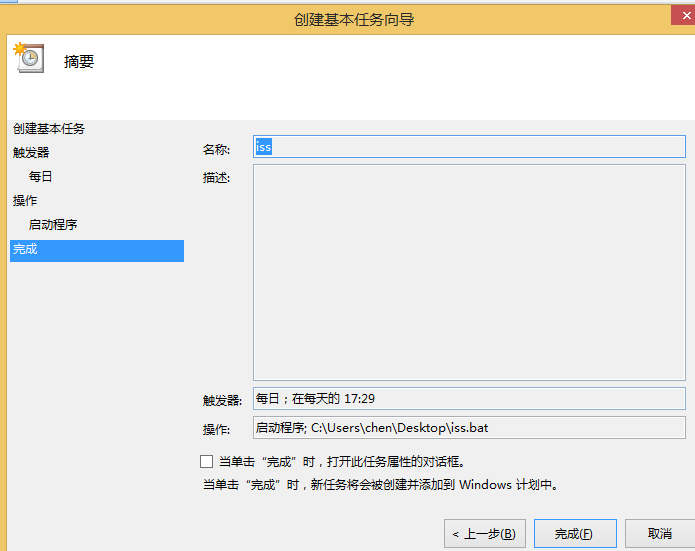
Task: Select the 每日 step in sidebar
Action: (x=40, y=176)
